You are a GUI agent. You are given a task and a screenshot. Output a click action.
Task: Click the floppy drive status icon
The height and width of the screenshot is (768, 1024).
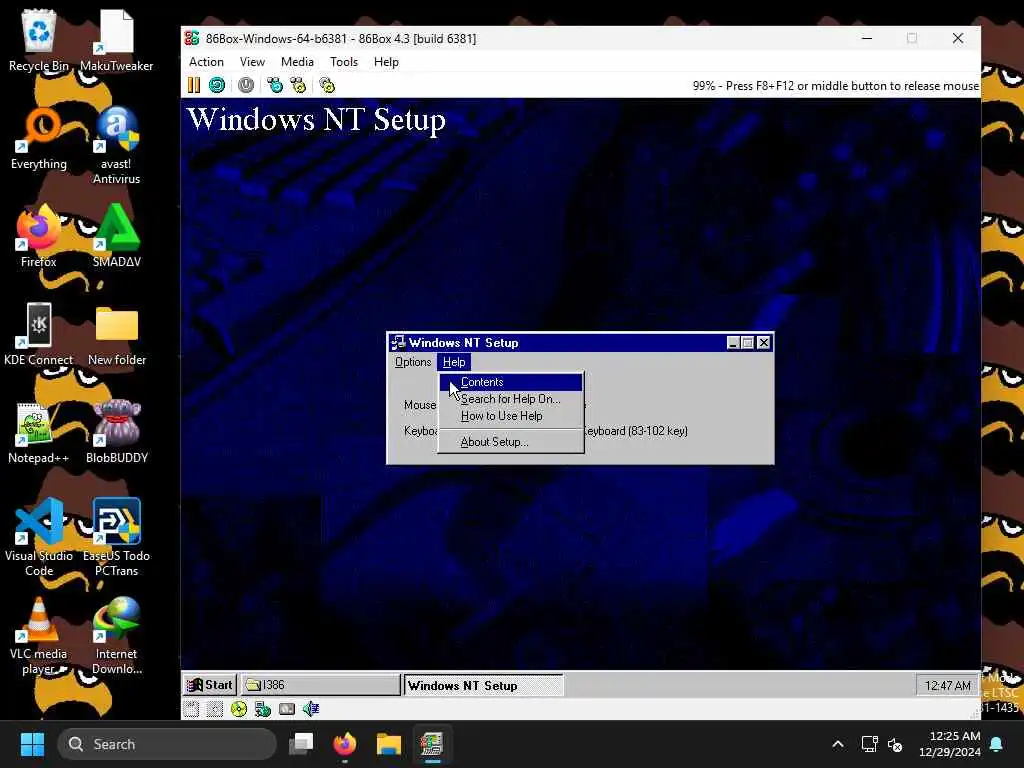click(x=191, y=709)
